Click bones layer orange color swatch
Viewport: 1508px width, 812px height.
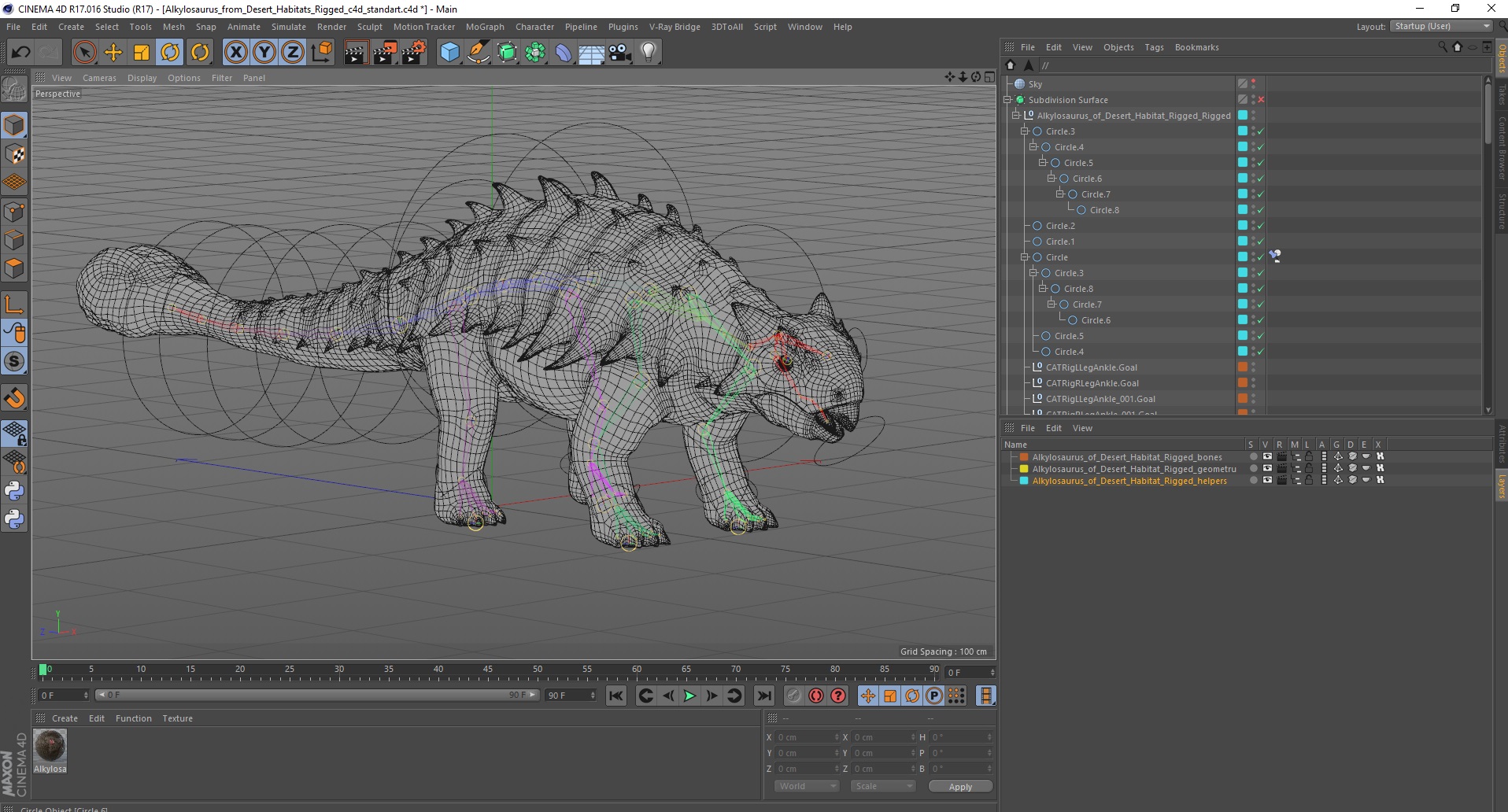pos(1024,457)
